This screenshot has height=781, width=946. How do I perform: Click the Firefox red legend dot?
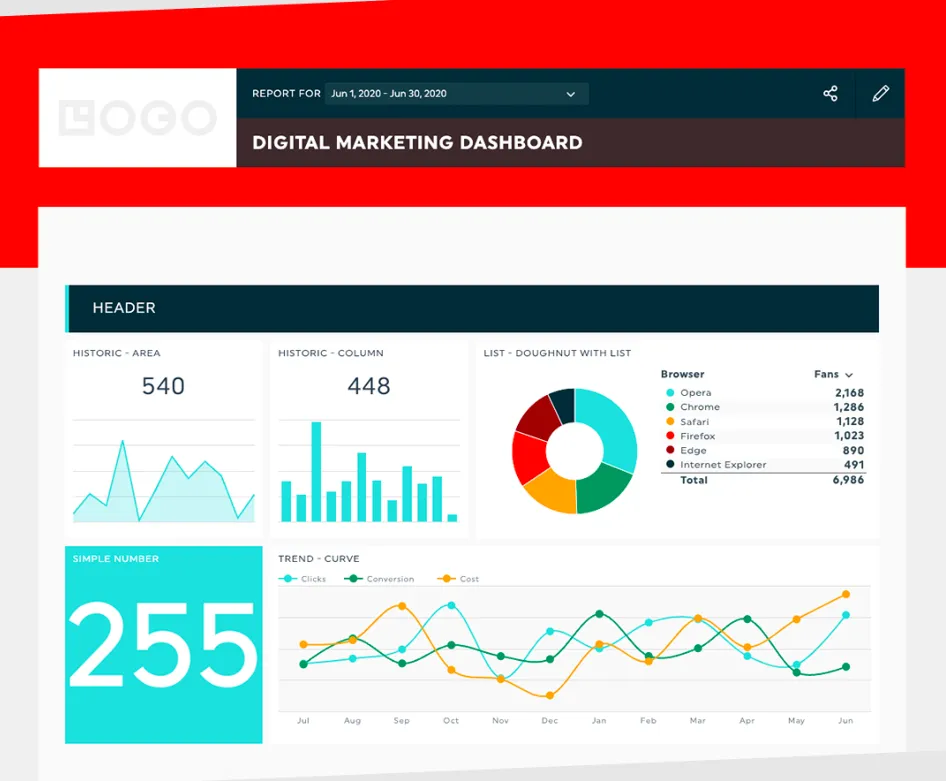670,436
